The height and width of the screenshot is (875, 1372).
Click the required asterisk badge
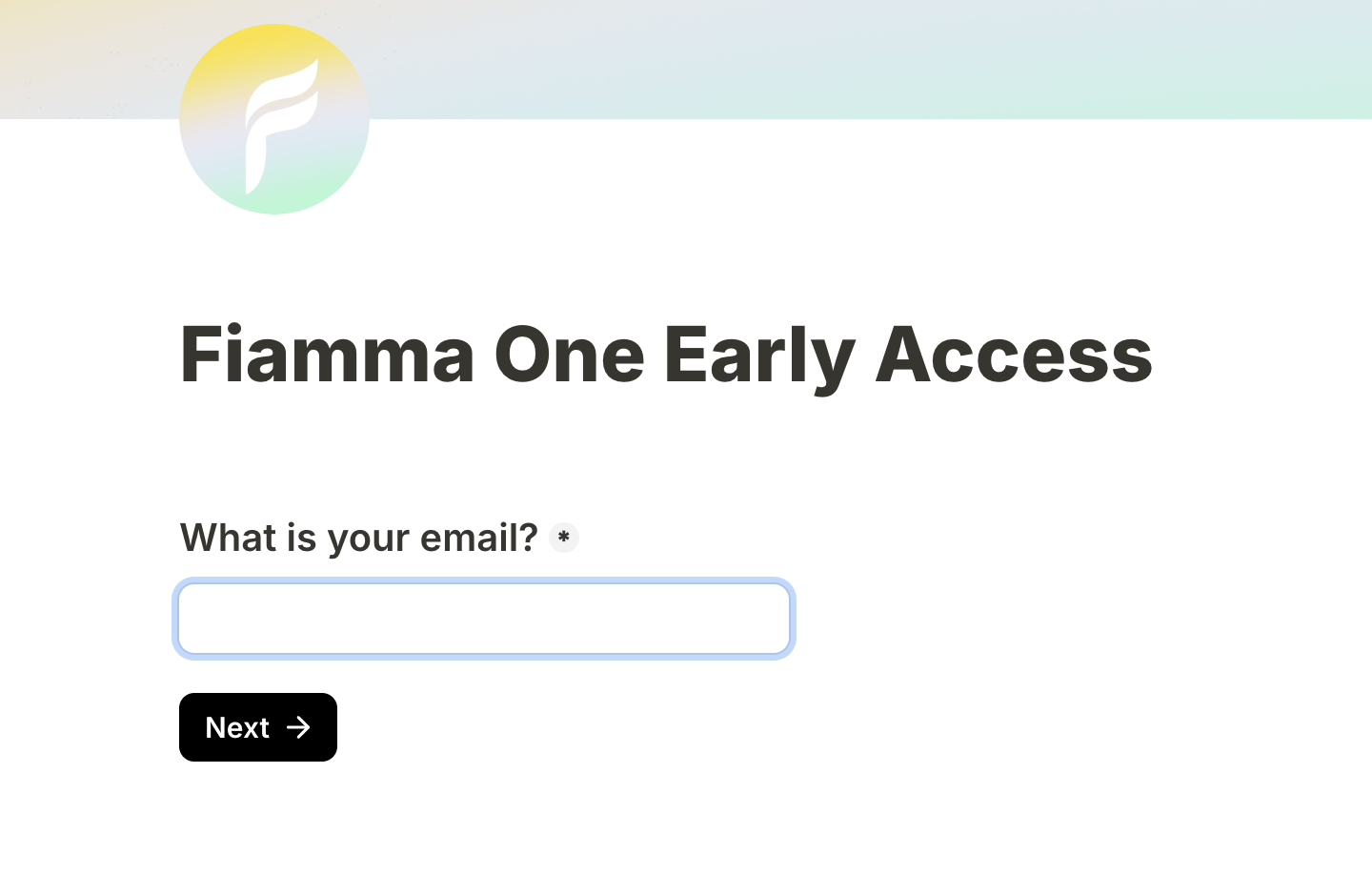pos(564,538)
